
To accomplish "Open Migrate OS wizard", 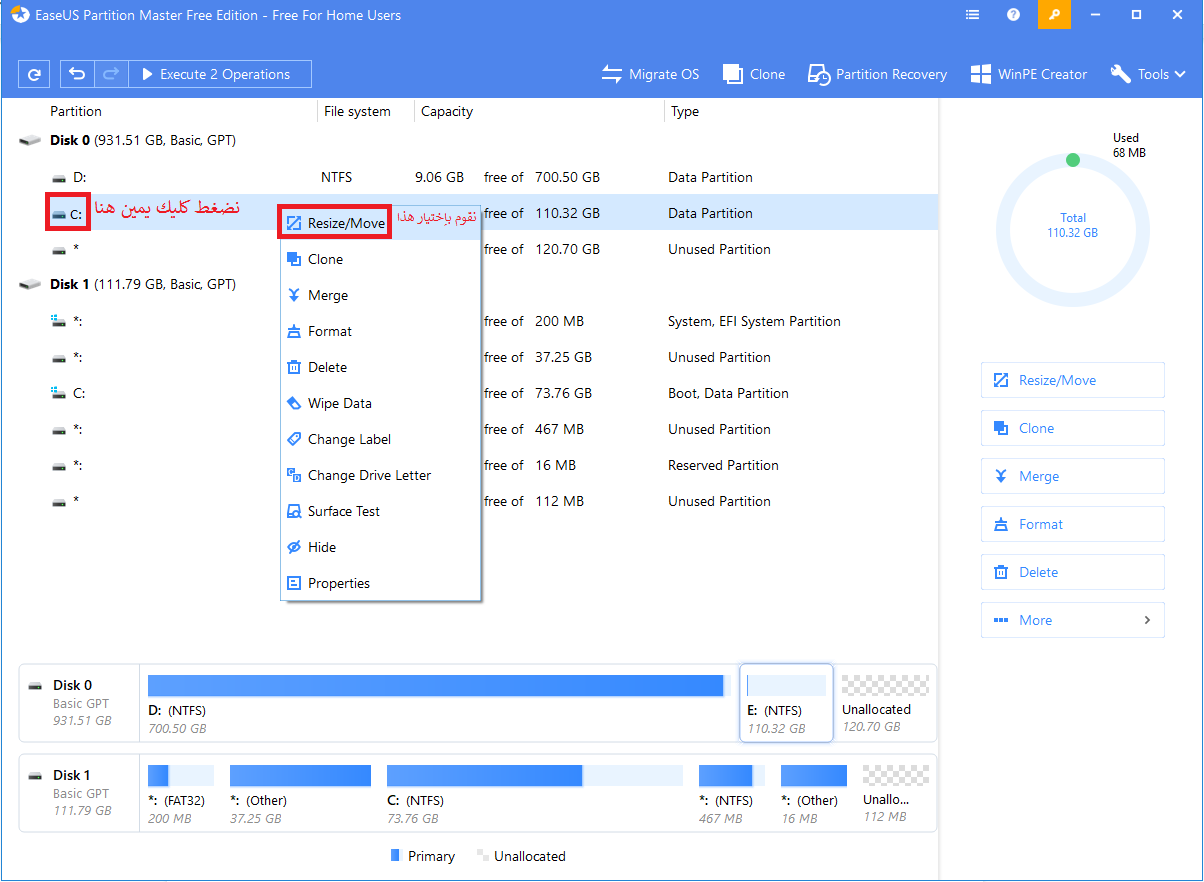I will coord(650,74).
